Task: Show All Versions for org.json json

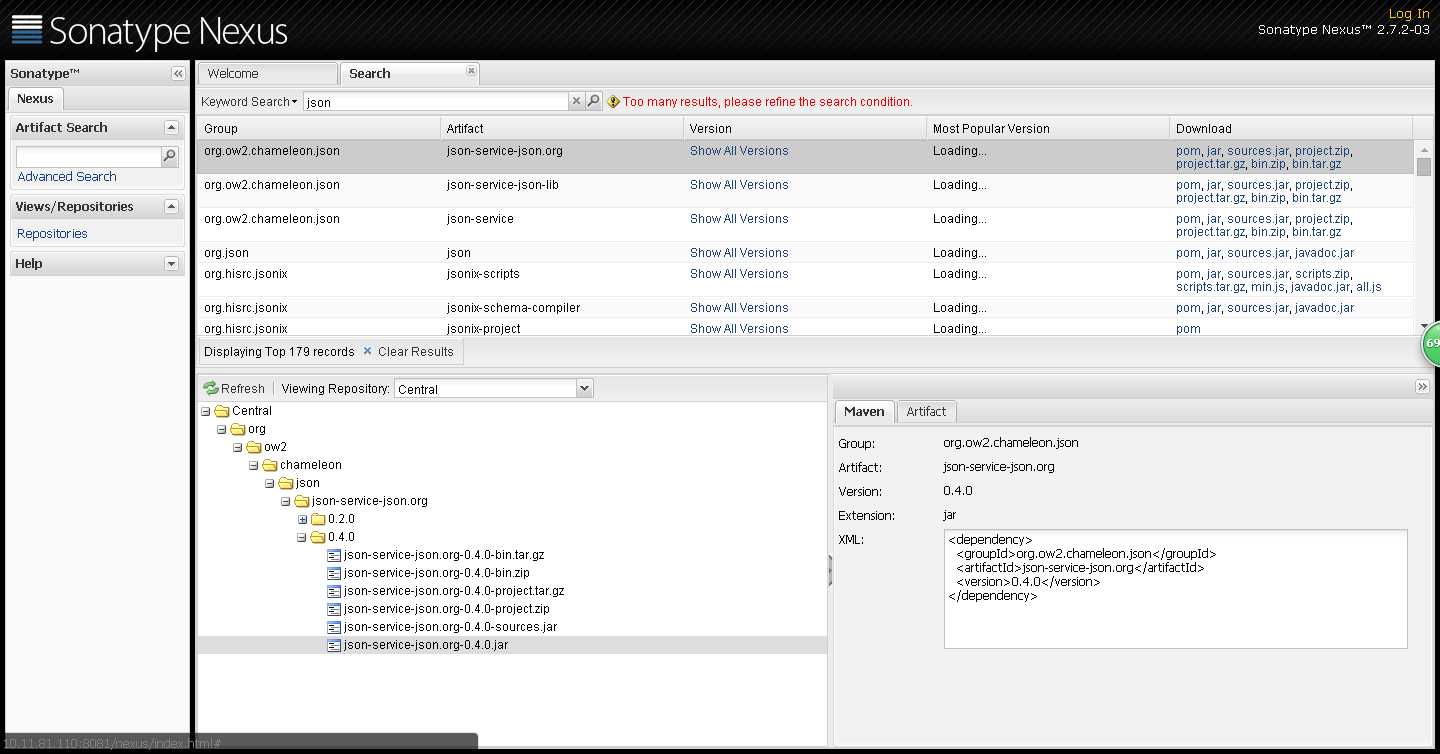Action: click(x=739, y=252)
